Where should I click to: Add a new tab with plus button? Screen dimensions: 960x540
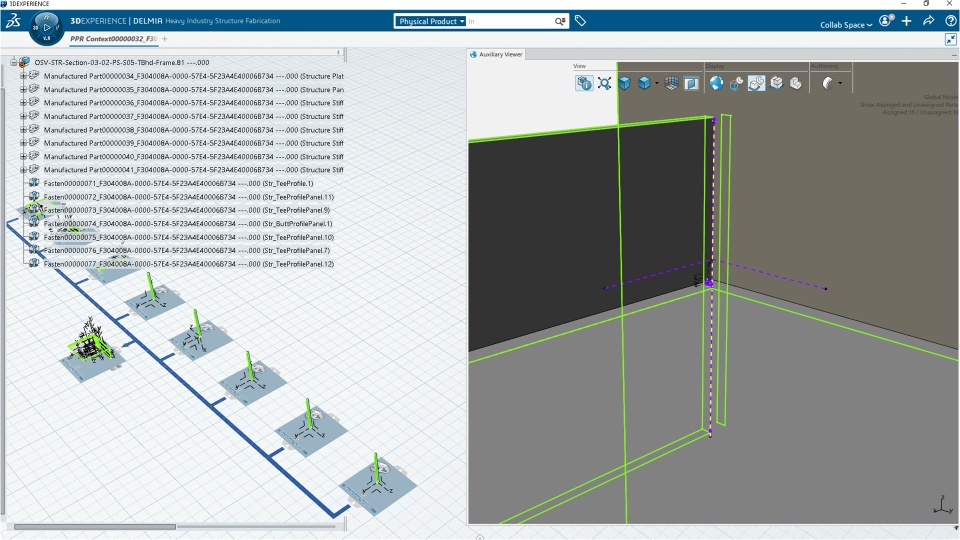click(x=164, y=39)
